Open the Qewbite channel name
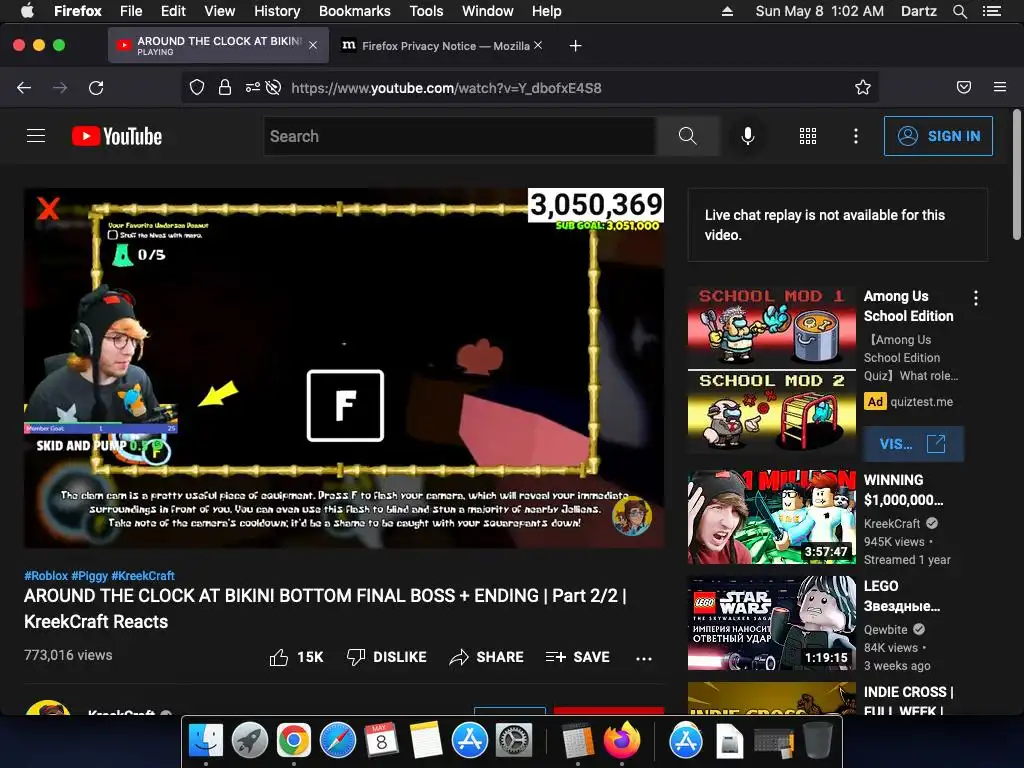Viewport: 1024px width, 768px height. (886, 630)
